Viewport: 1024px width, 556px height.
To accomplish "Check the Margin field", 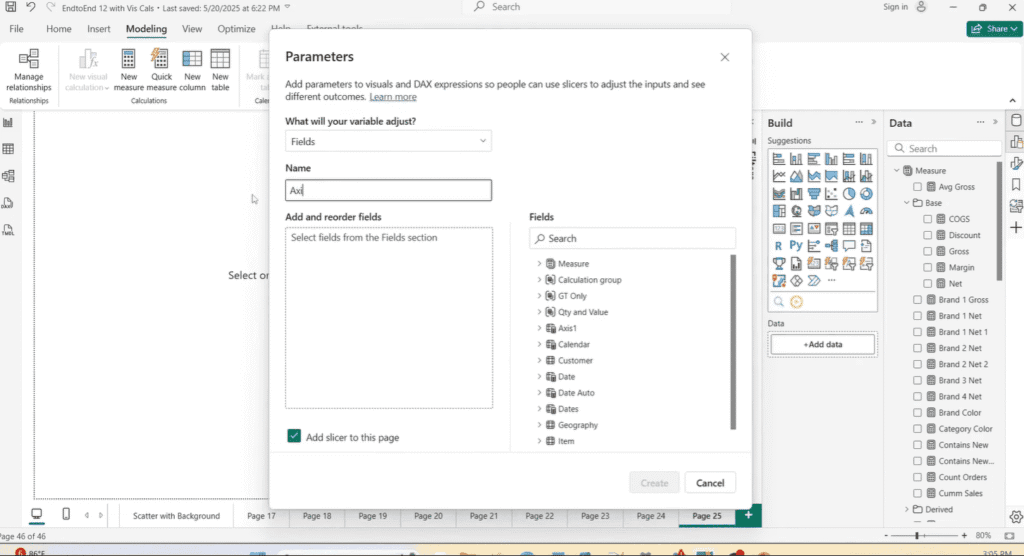I will pyautogui.click(x=927, y=267).
